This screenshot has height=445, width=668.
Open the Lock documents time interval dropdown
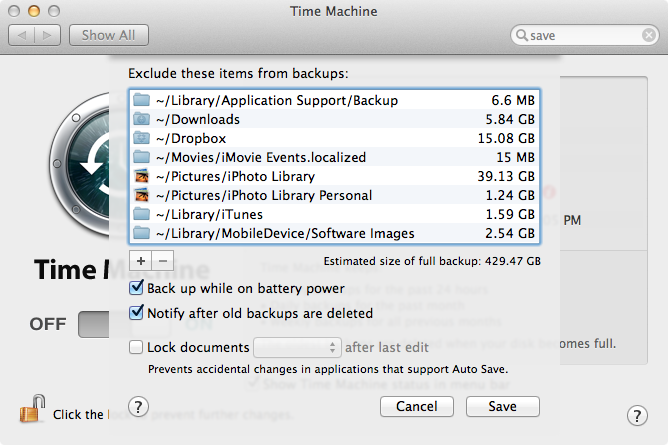297,347
